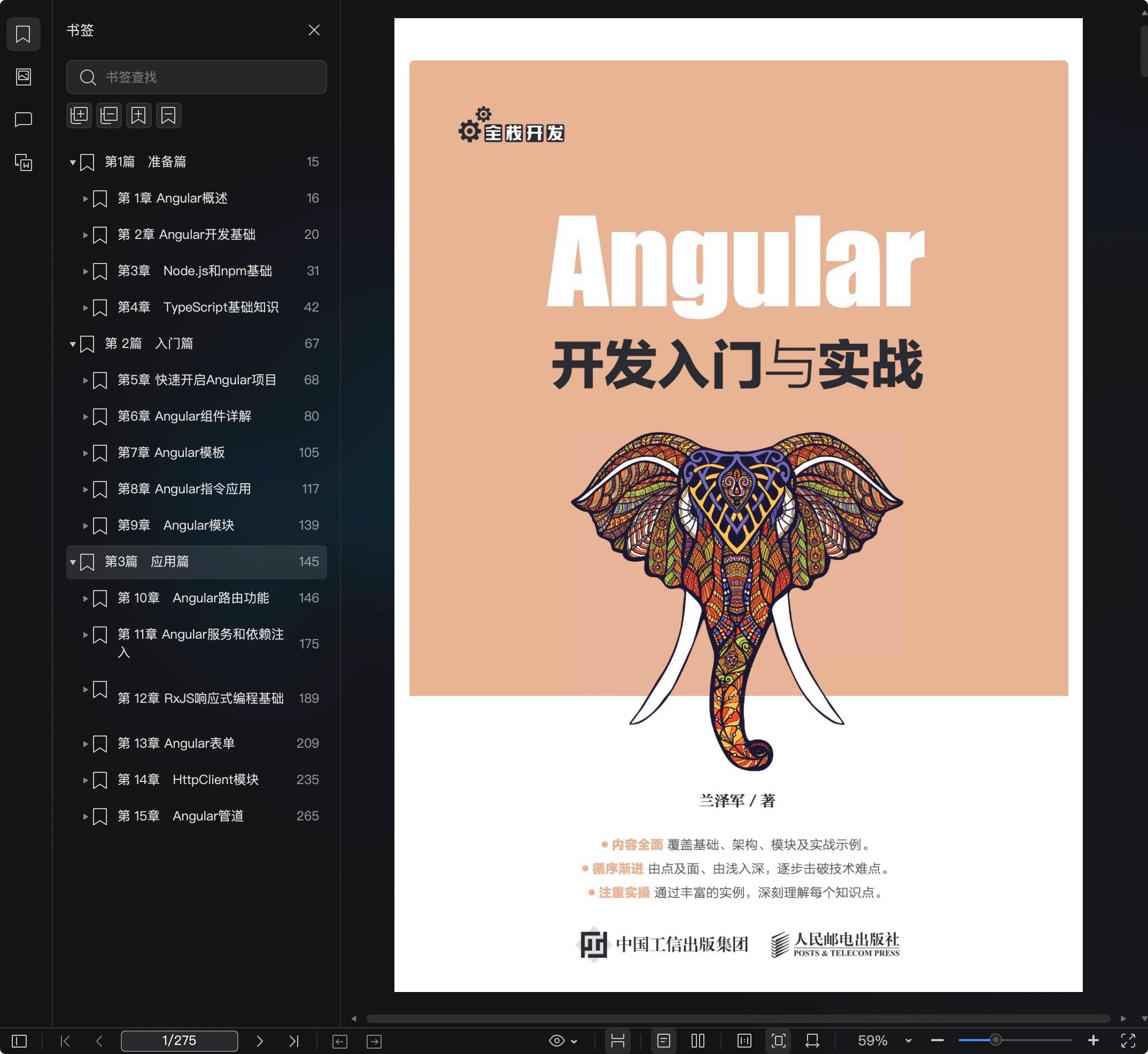Expand all bookmarks button
The width and height of the screenshot is (1148, 1054).
pos(79,115)
